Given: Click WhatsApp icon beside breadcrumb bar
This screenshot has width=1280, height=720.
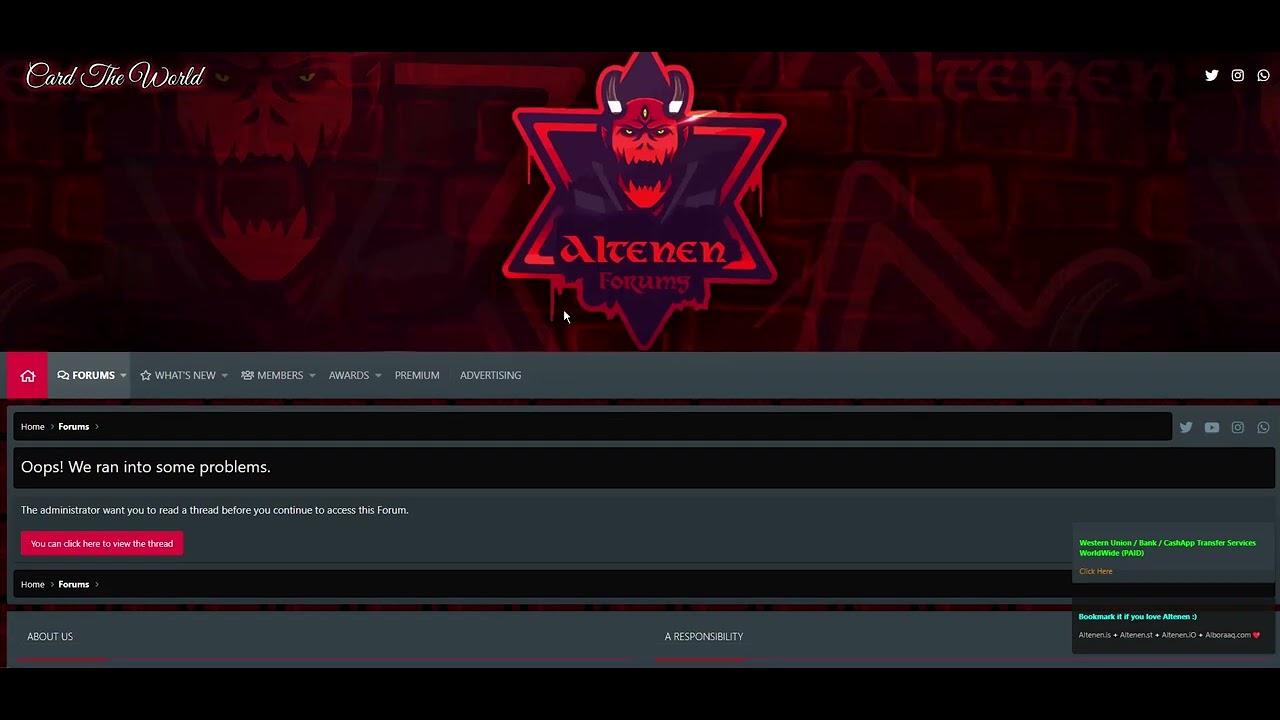Looking at the screenshot, I should (1264, 427).
